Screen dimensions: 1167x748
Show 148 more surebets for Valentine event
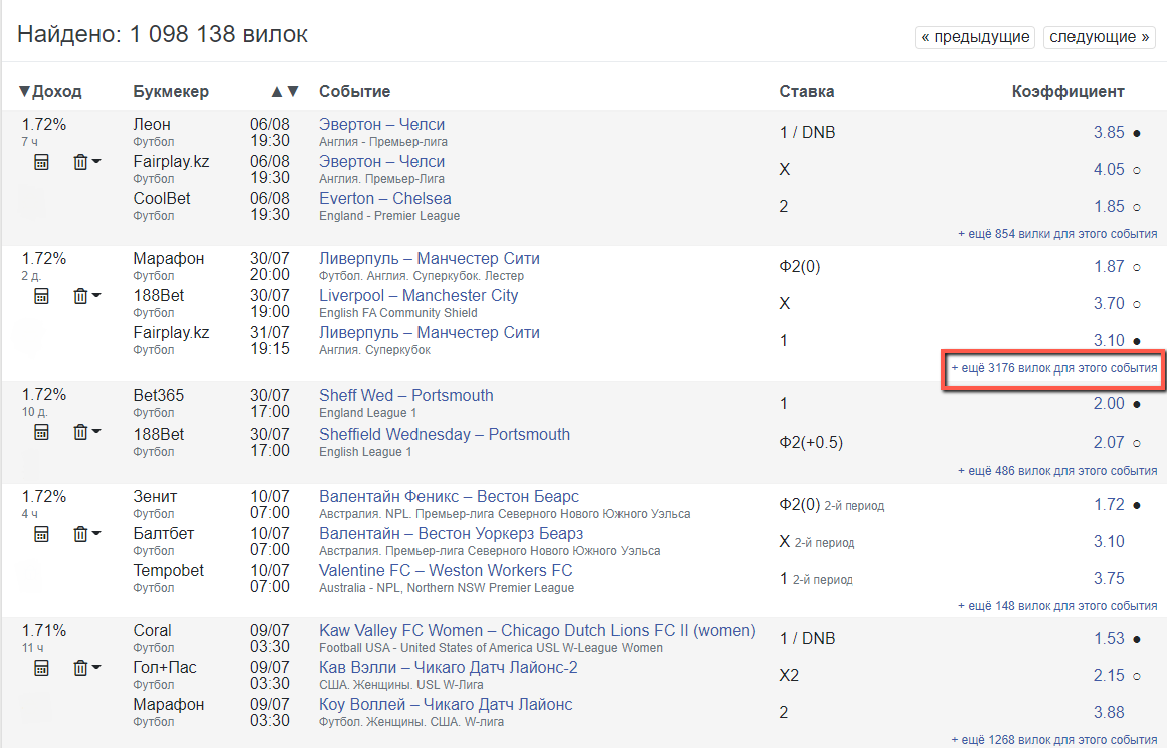point(1058,606)
